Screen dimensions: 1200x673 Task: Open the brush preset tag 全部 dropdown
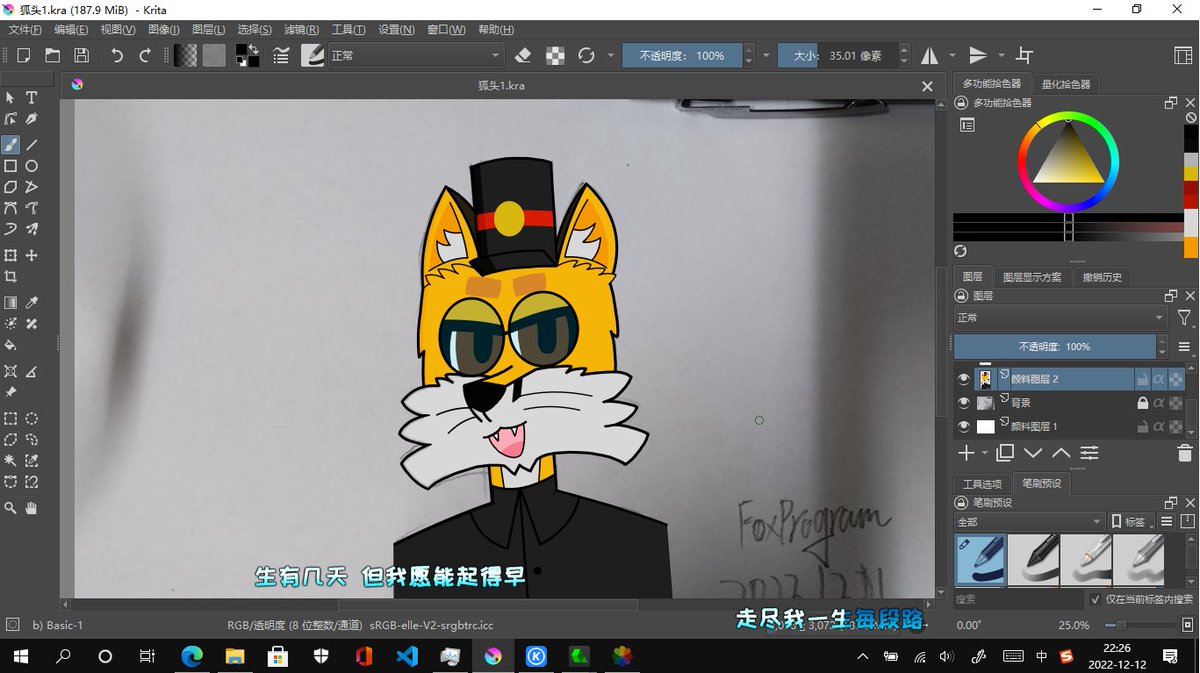click(x=1029, y=522)
